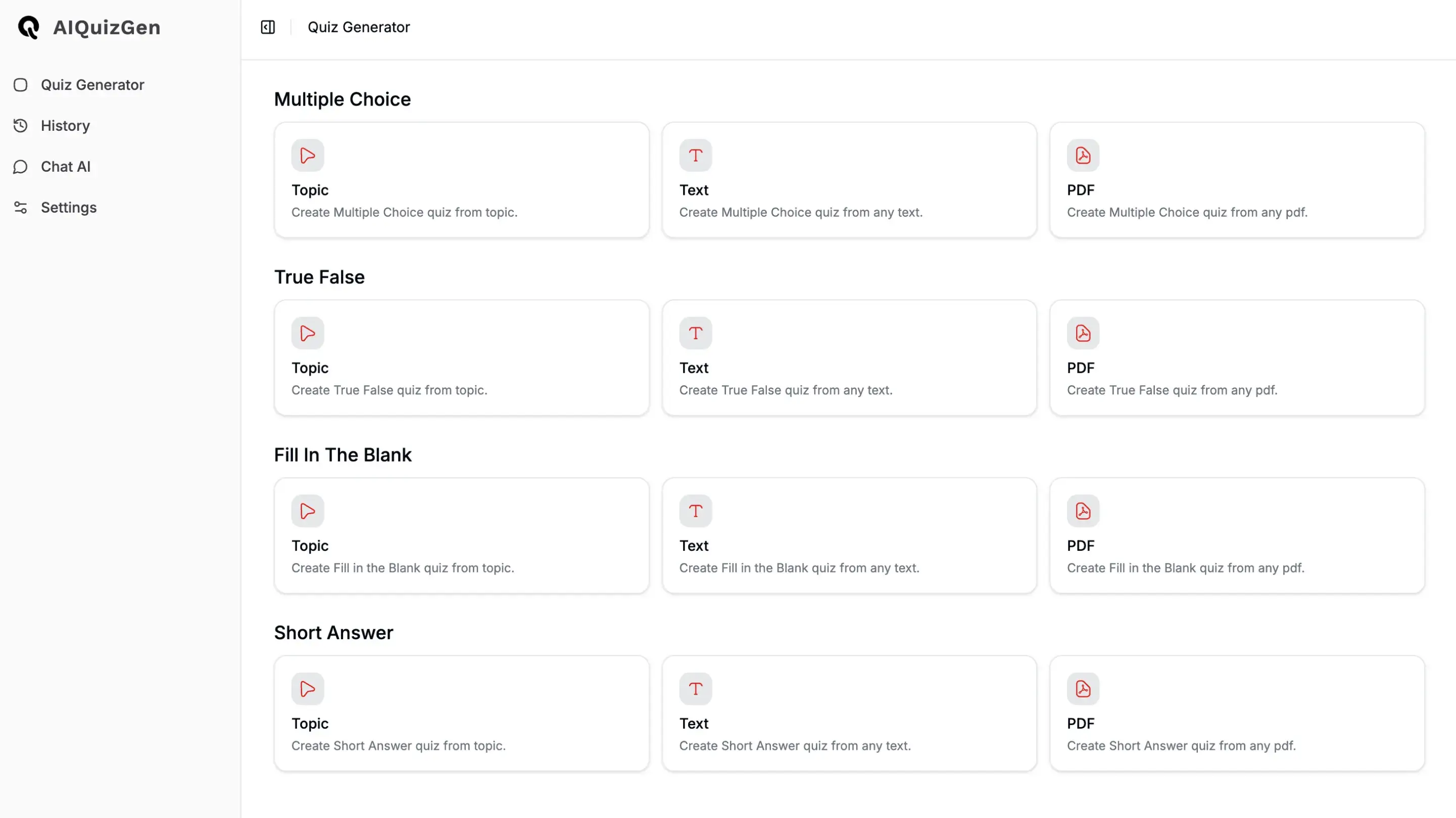Click the Chat AI speech bubble icon
The image size is (1456, 818).
[x=20, y=167]
